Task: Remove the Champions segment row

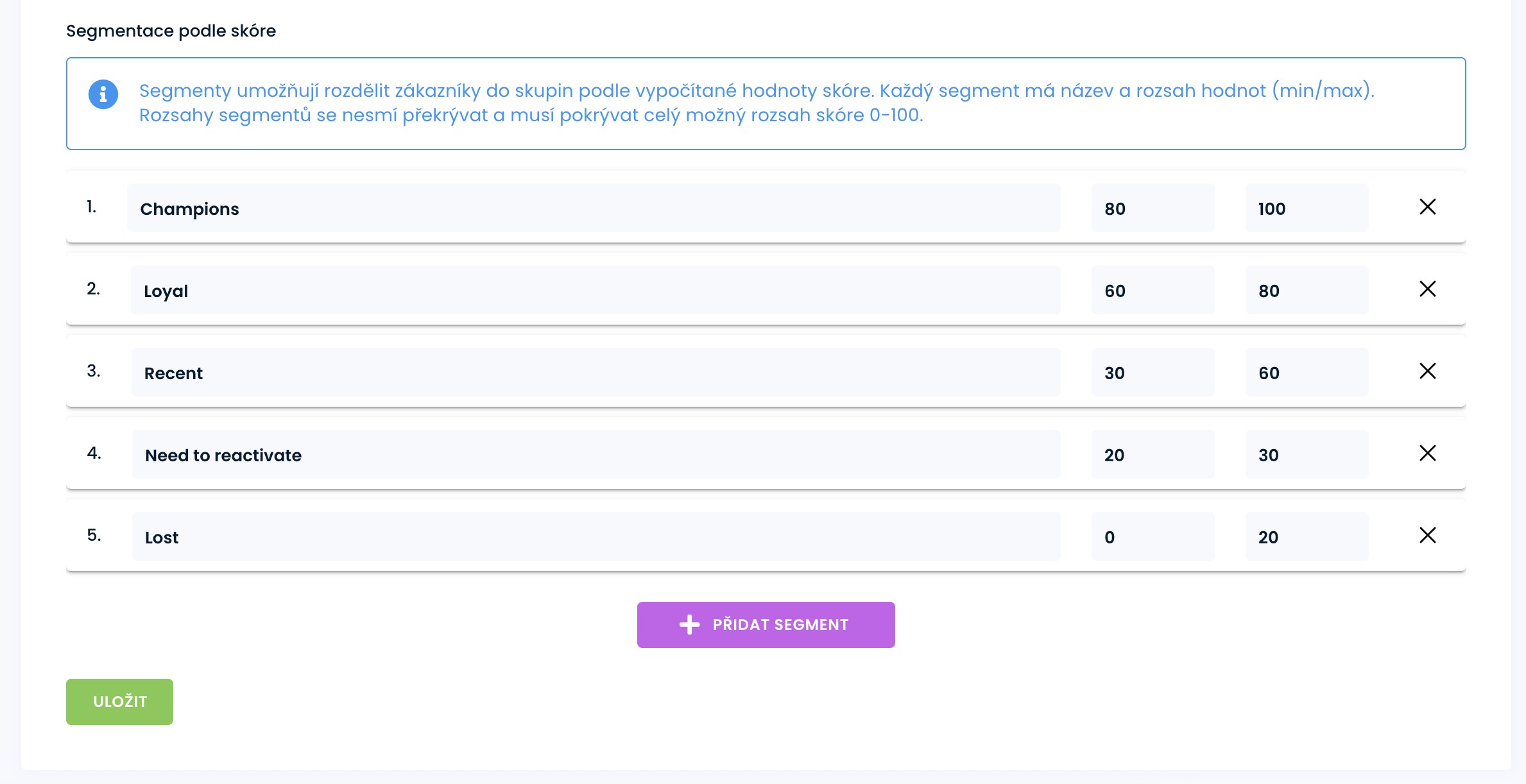Action: click(x=1427, y=207)
